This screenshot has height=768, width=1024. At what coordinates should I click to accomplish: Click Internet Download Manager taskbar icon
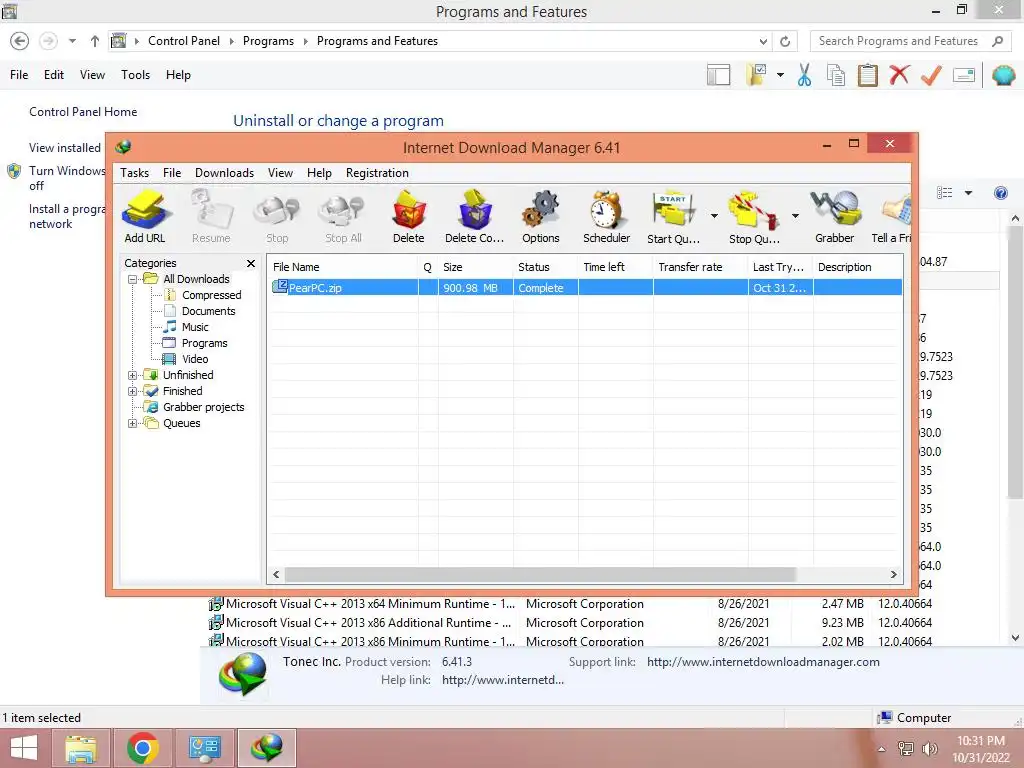[266, 748]
